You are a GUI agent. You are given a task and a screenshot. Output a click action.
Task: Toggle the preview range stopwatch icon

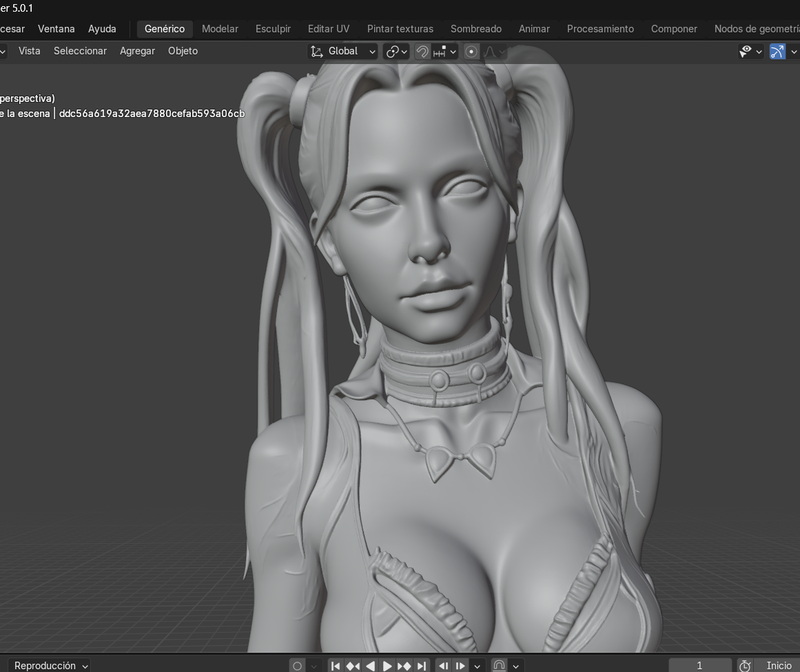pyautogui.click(x=745, y=665)
